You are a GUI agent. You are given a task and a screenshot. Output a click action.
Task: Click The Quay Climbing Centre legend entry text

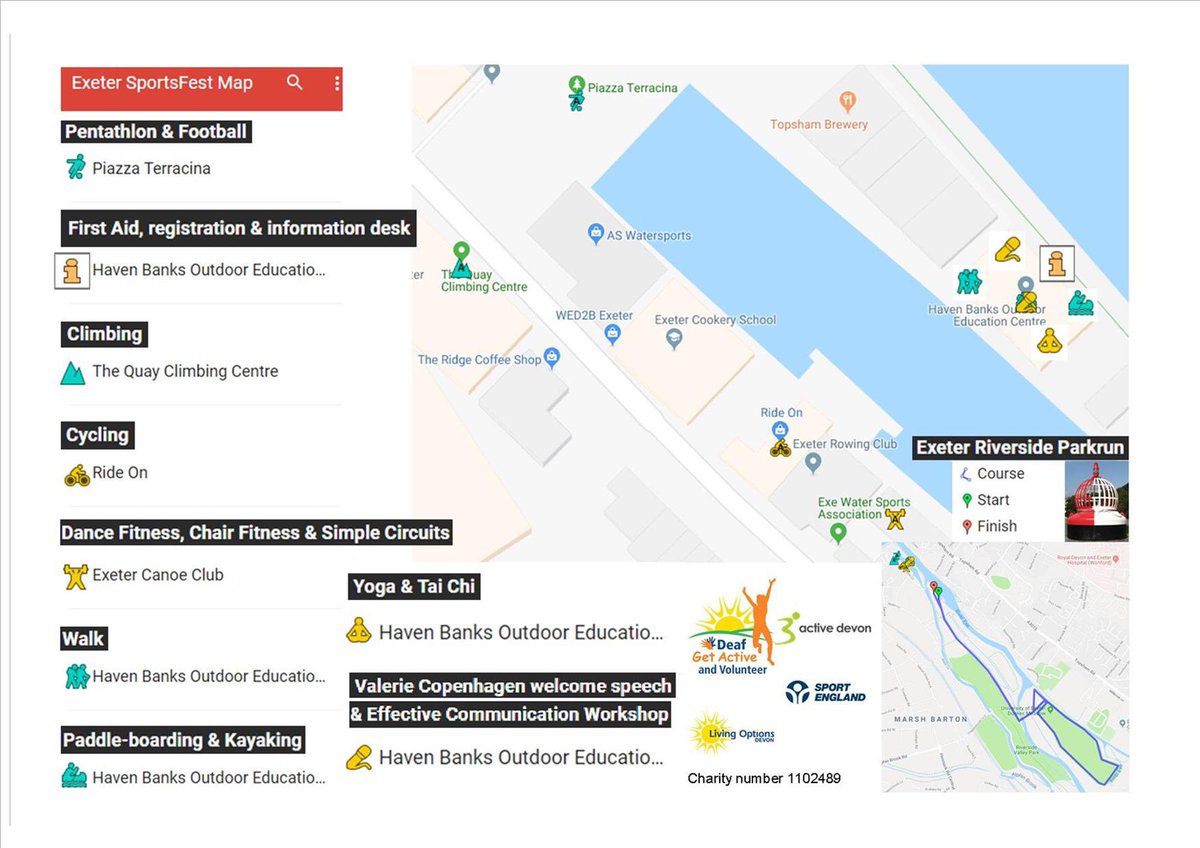[185, 371]
